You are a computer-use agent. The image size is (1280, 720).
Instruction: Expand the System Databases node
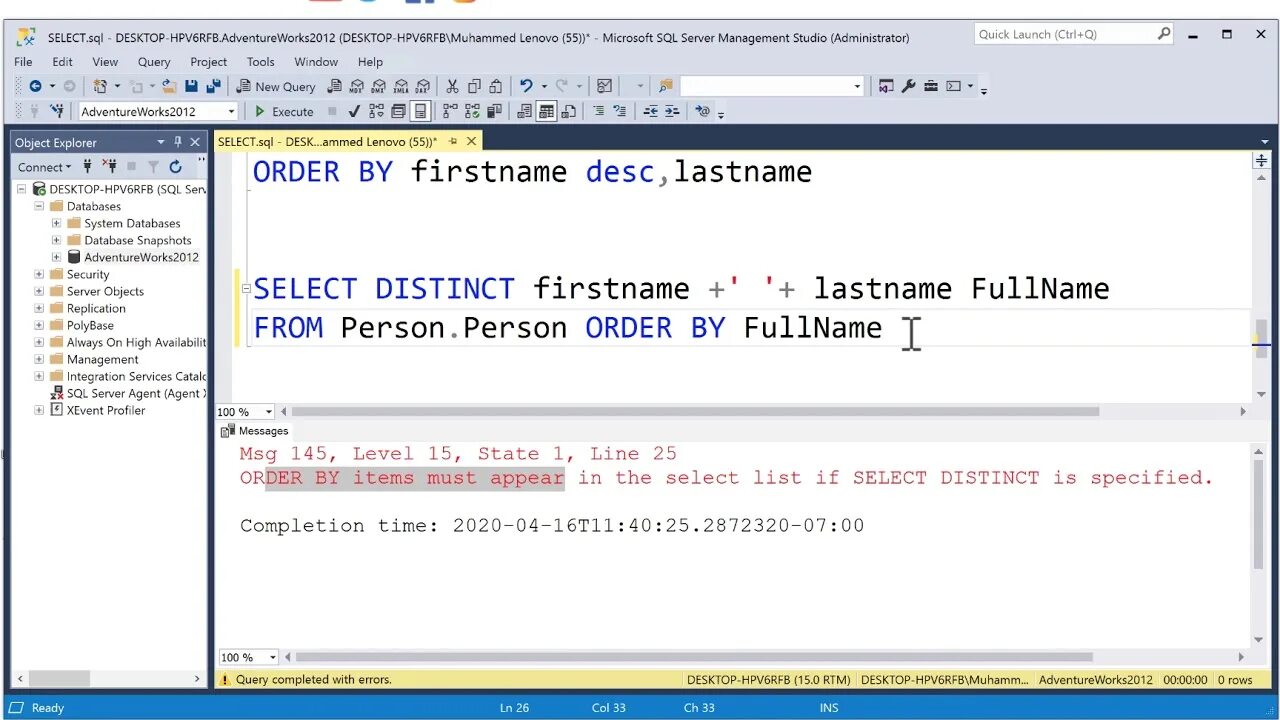56,223
